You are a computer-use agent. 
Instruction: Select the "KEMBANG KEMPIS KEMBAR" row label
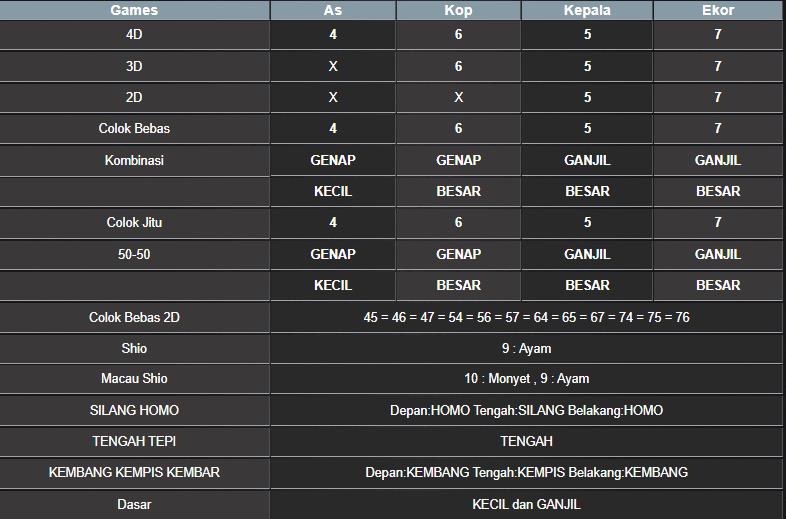[x=134, y=472]
